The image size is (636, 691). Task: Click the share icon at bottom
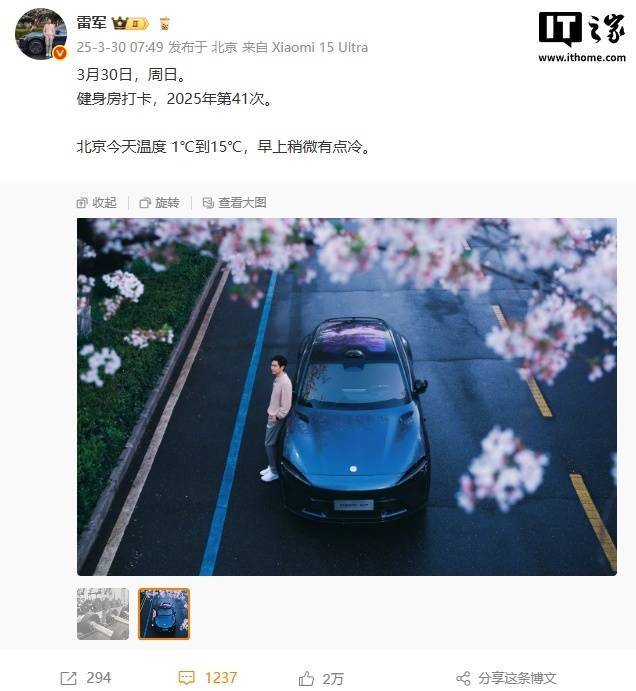click(x=463, y=678)
